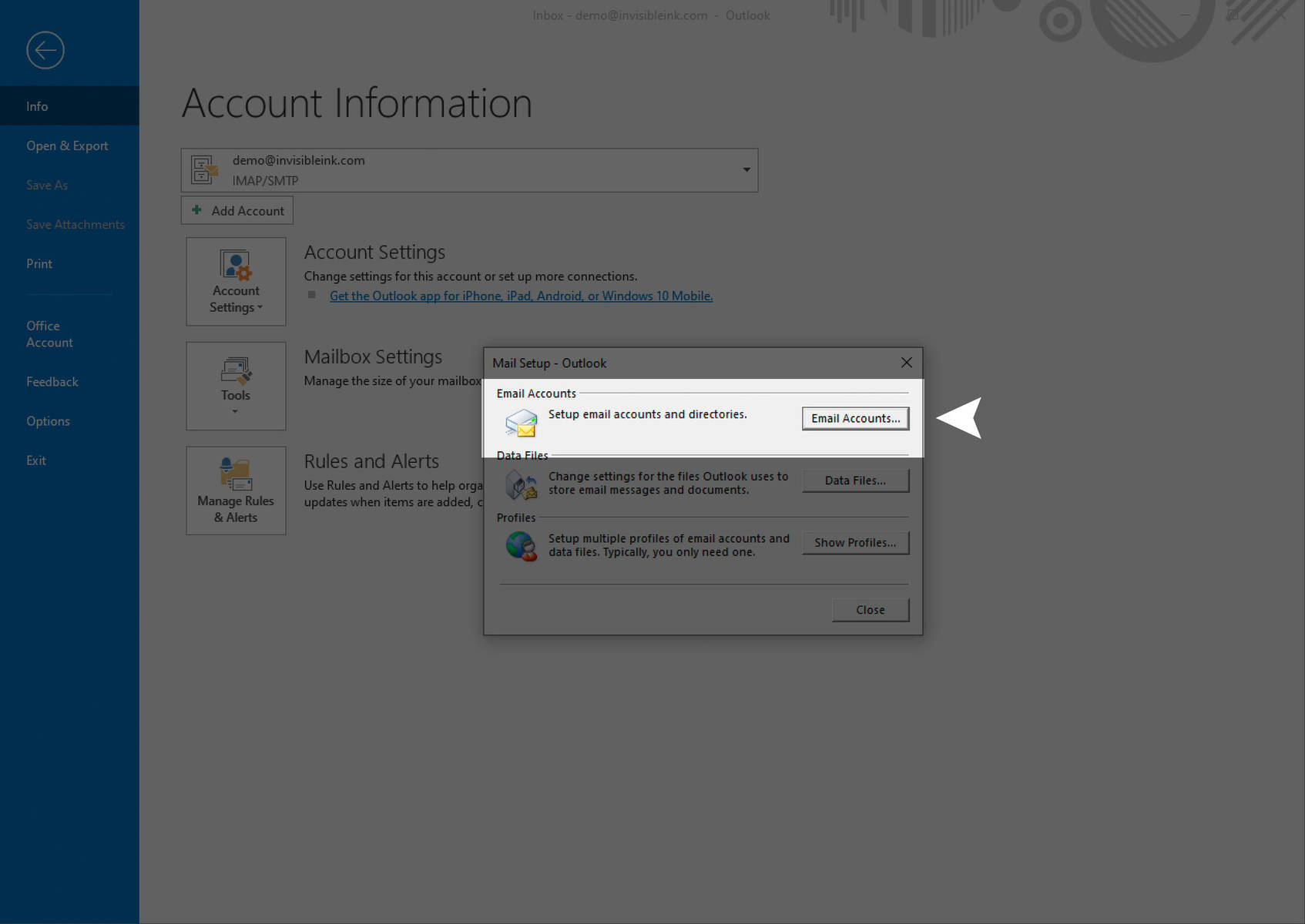The width and height of the screenshot is (1305, 924).
Task: Open the Get the Outlook app link
Action: 521,296
